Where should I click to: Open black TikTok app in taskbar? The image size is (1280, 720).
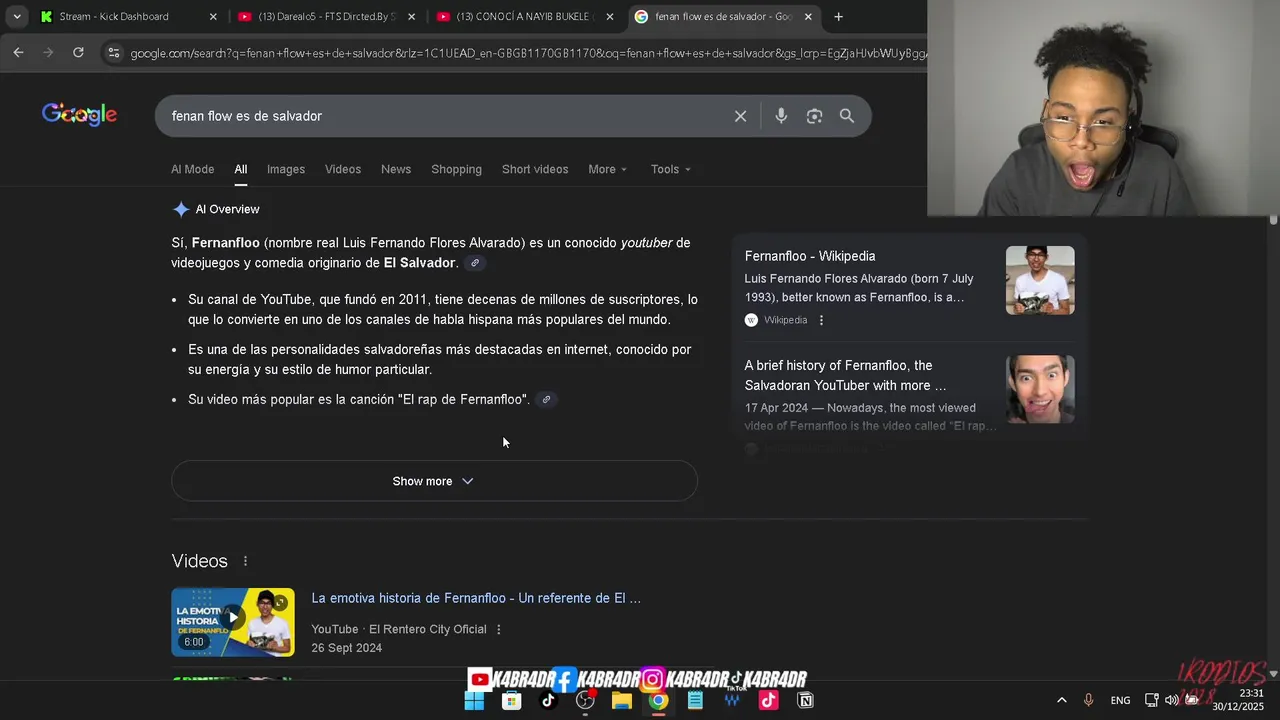coord(548,701)
